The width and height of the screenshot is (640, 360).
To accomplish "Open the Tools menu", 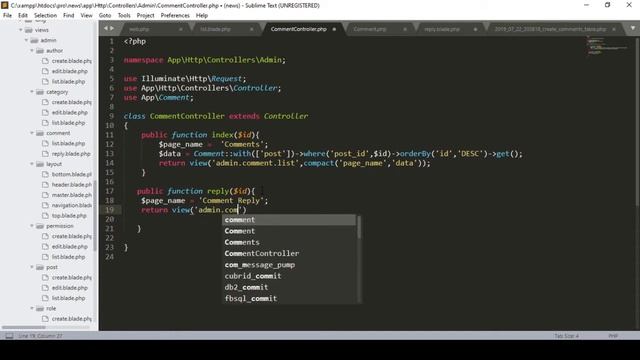I will [x=124, y=16].
